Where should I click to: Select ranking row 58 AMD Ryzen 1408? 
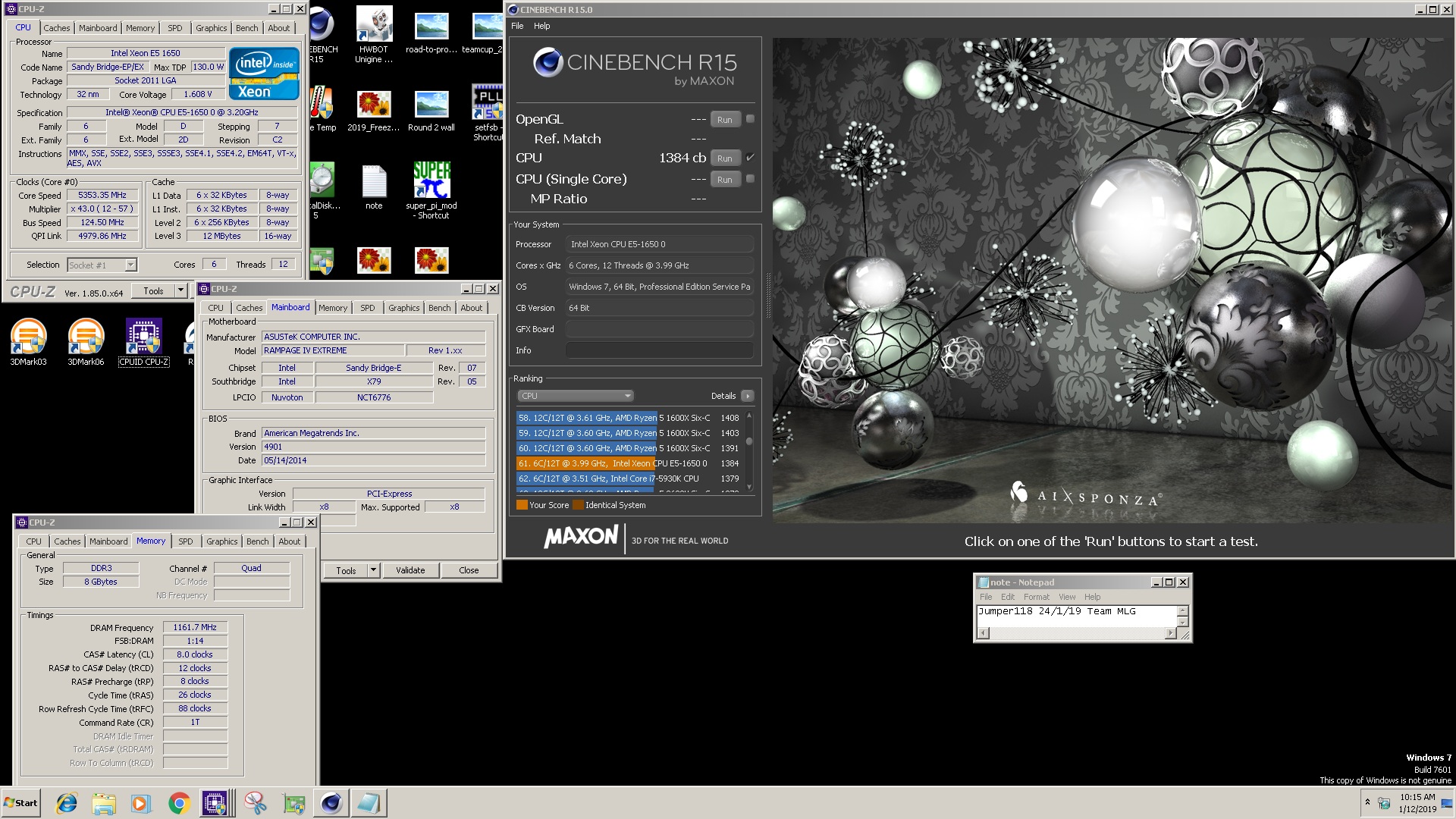(x=629, y=418)
